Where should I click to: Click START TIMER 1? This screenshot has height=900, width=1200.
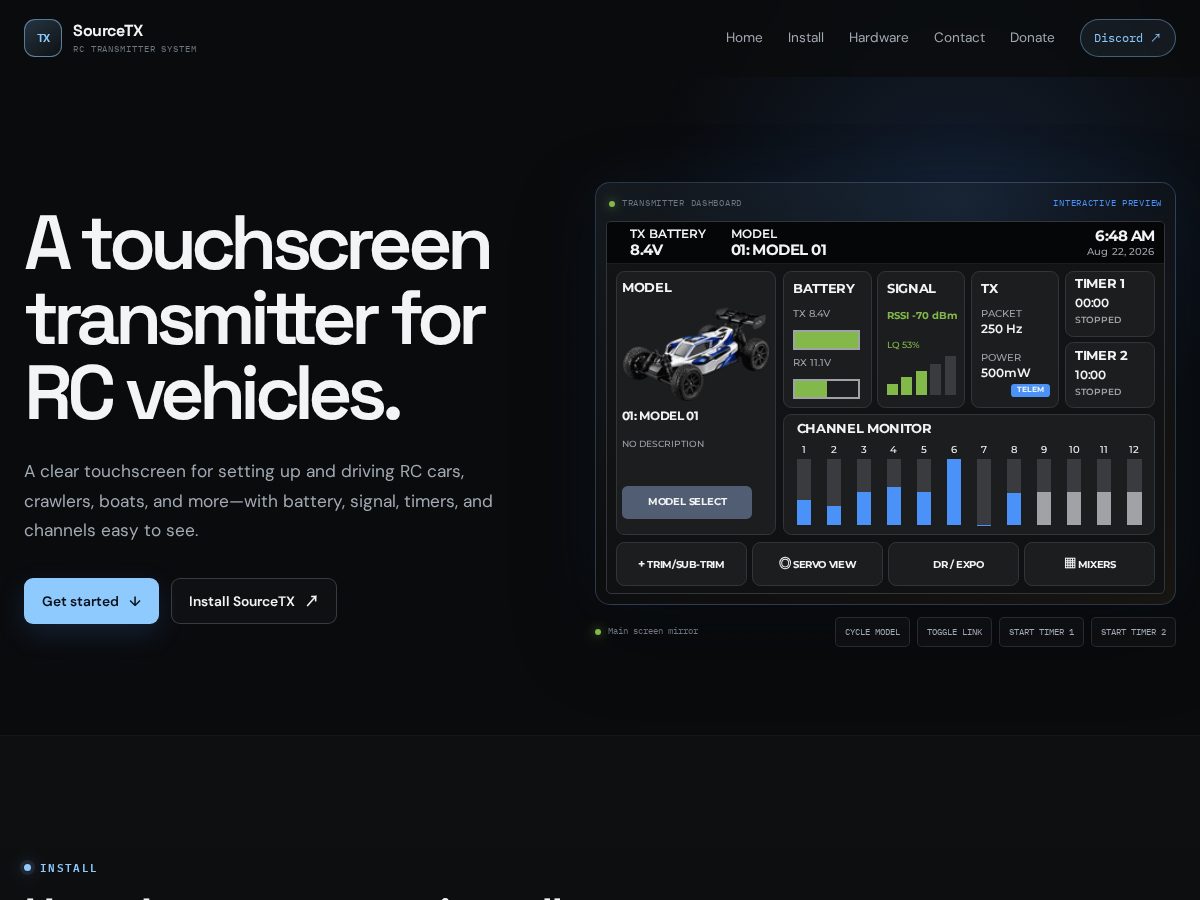pos(1041,632)
